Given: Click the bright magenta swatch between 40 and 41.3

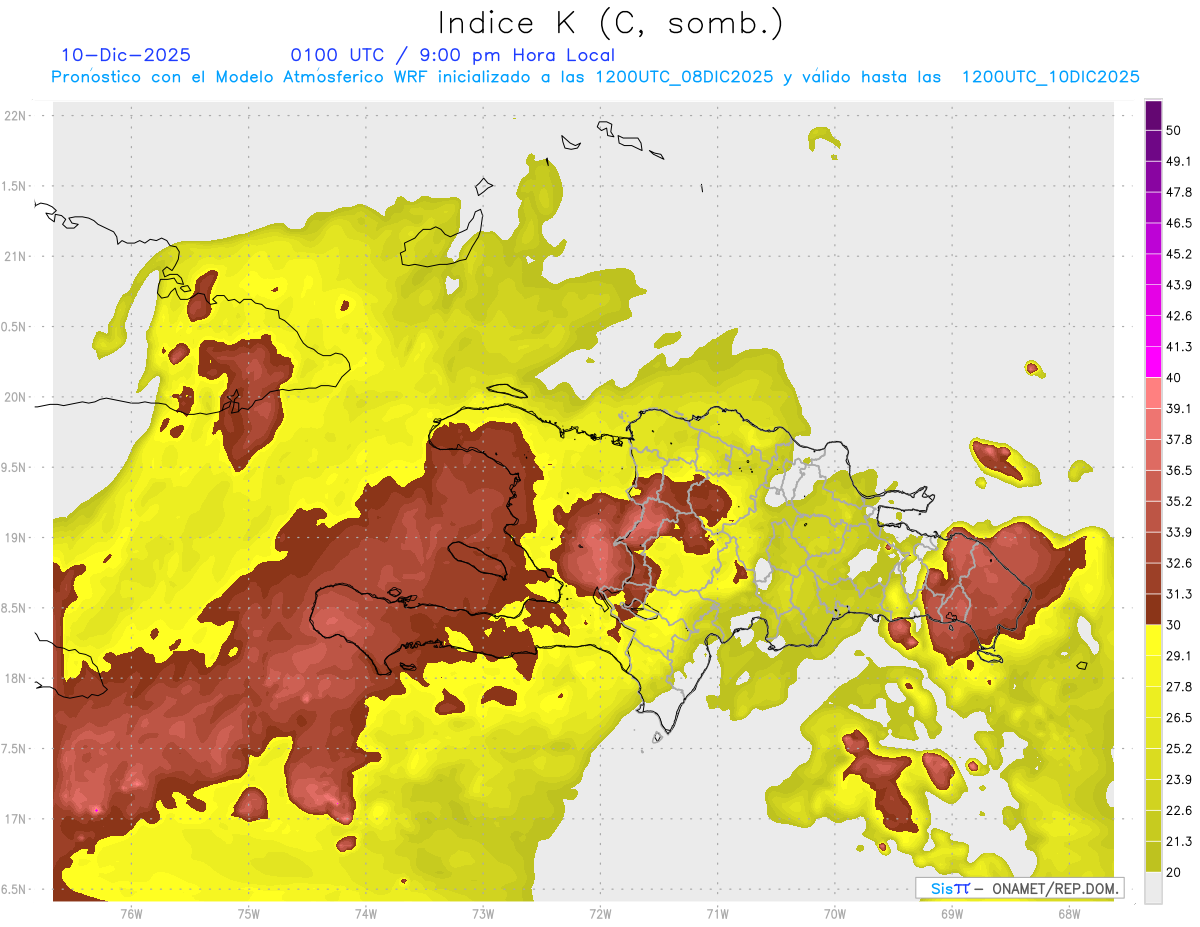Looking at the screenshot, I should click(1154, 363).
